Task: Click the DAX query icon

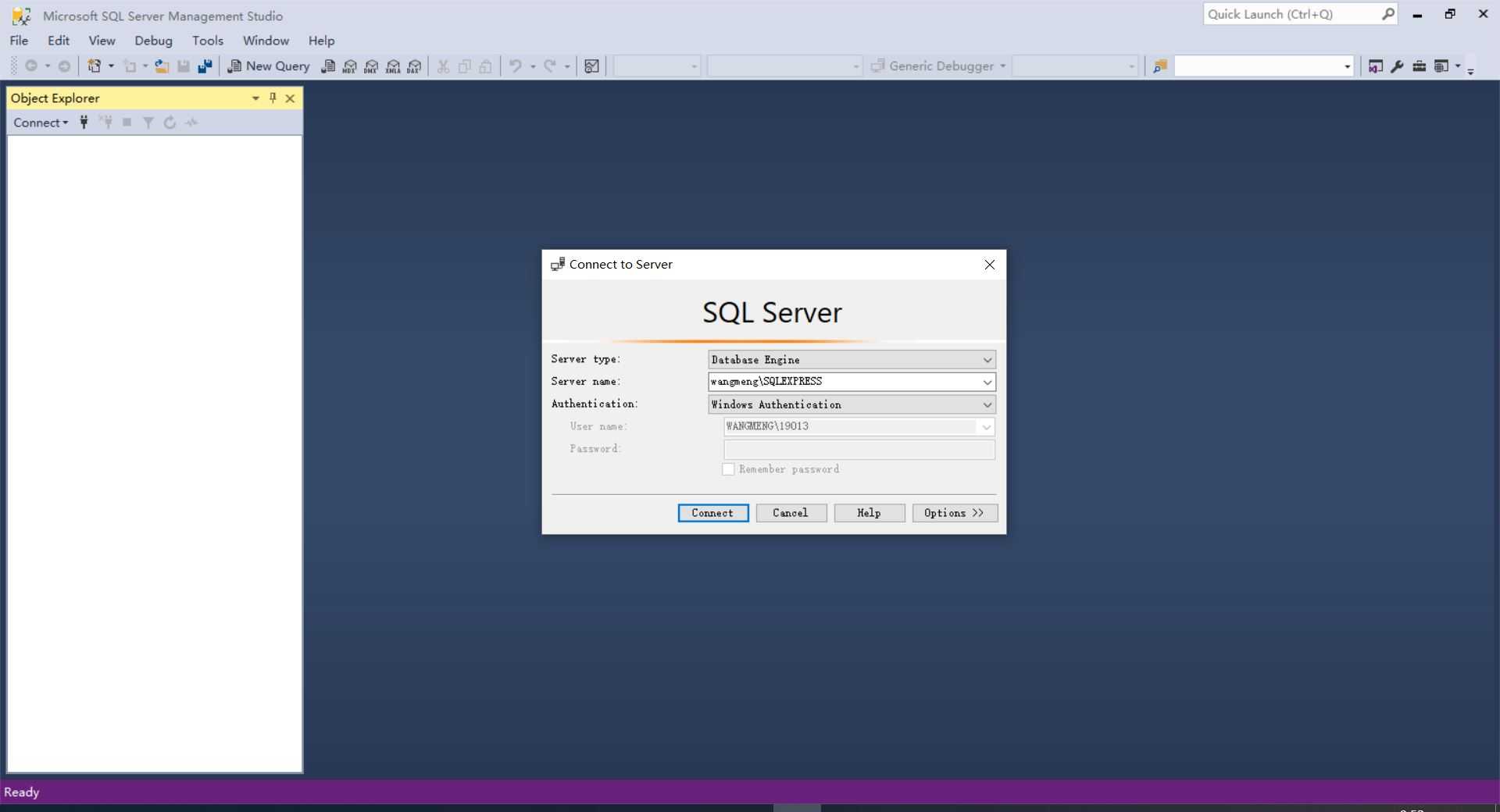Action: [x=415, y=66]
